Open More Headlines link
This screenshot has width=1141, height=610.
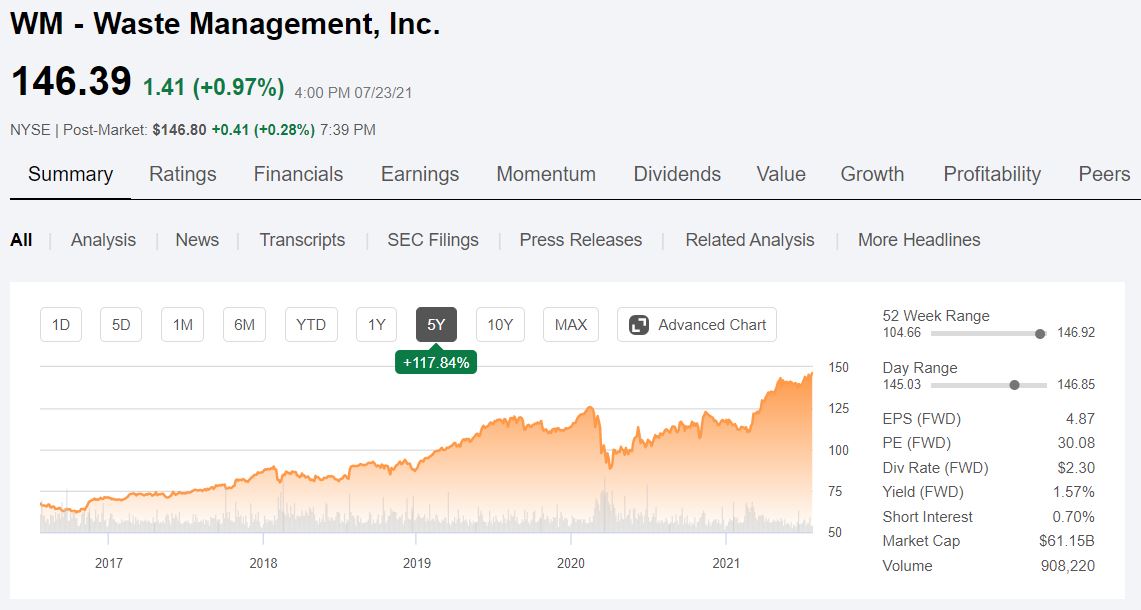tap(919, 239)
